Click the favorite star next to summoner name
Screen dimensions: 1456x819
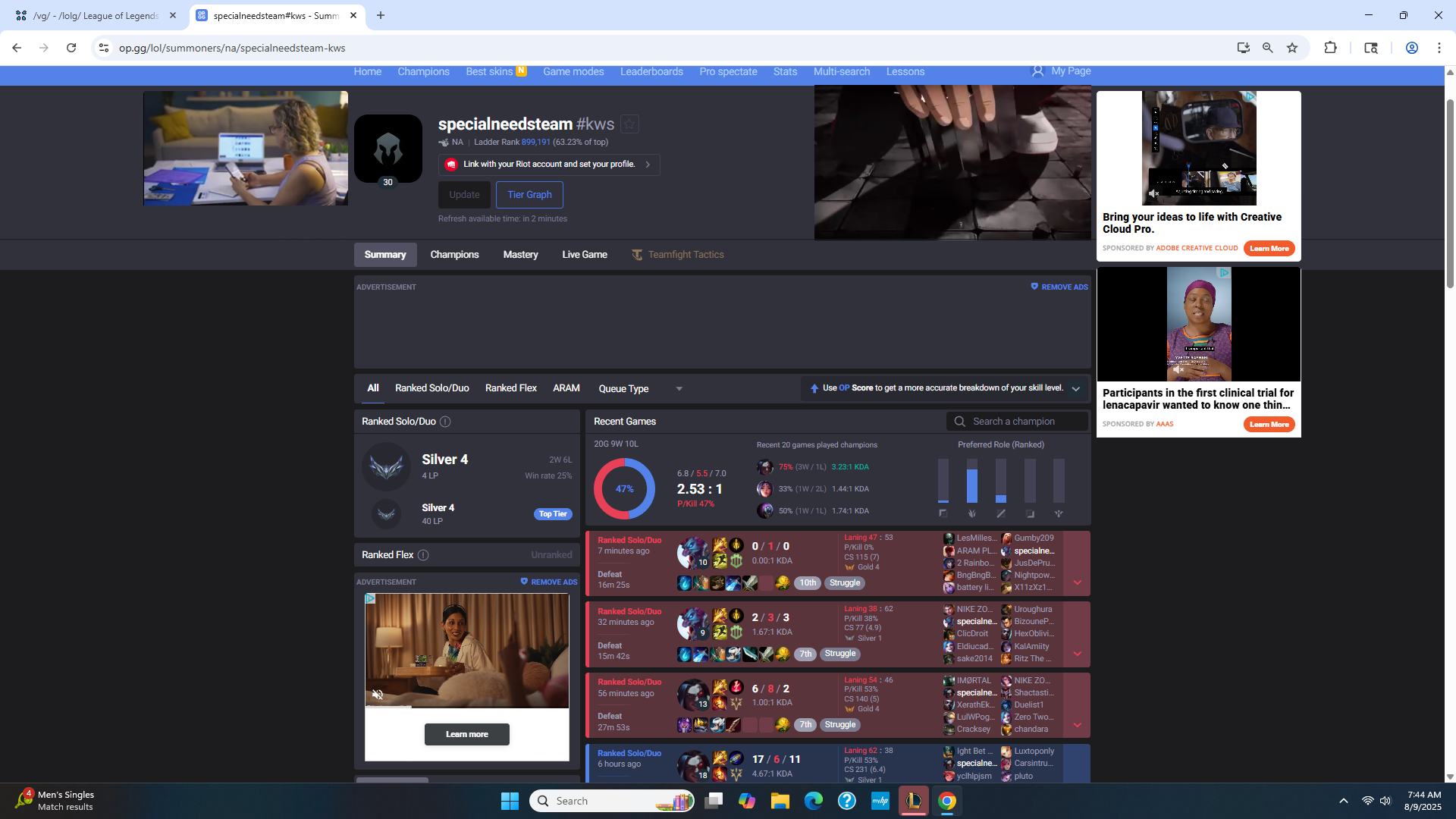(629, 124)
